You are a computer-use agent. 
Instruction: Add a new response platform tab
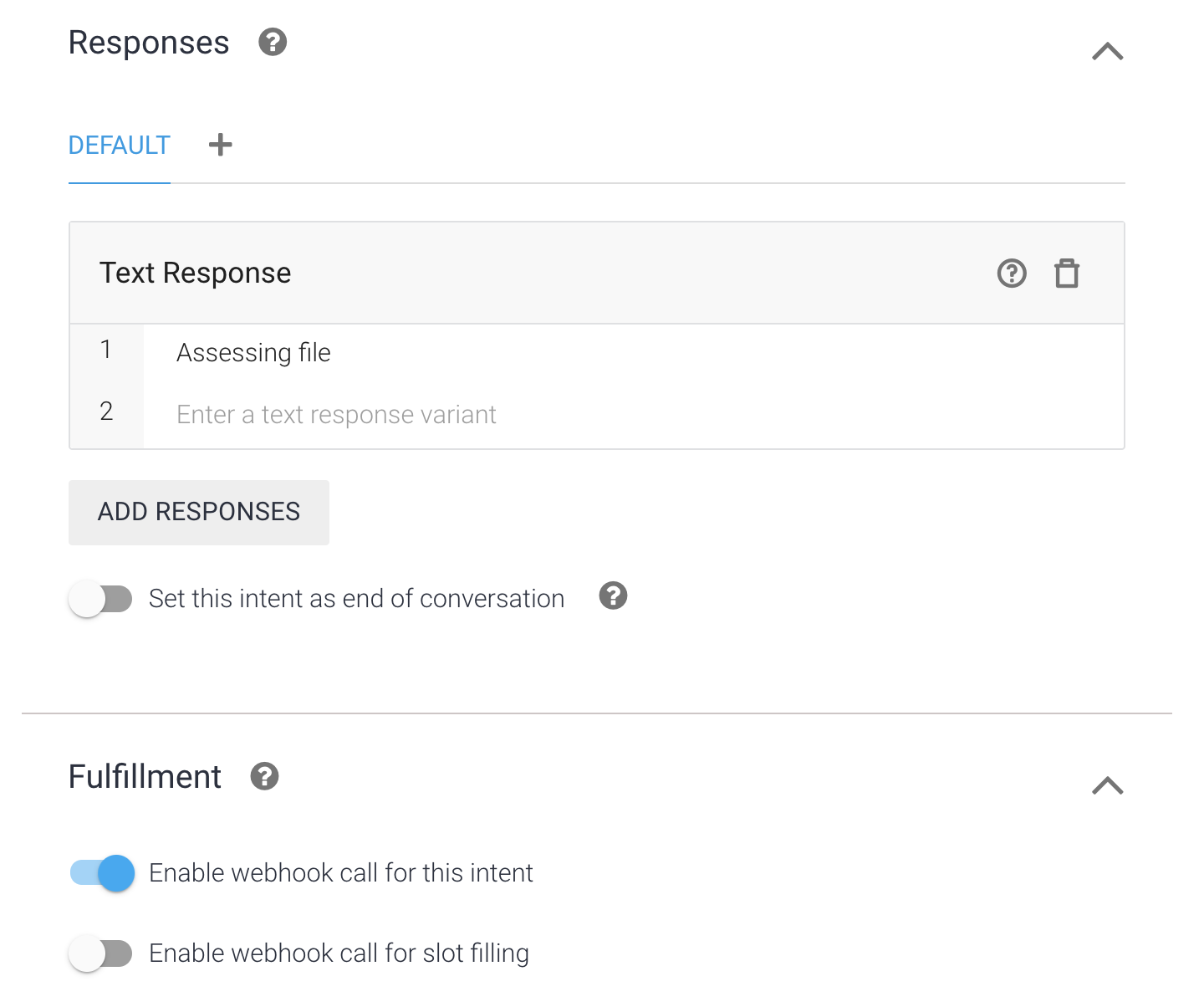coord(220,145)
